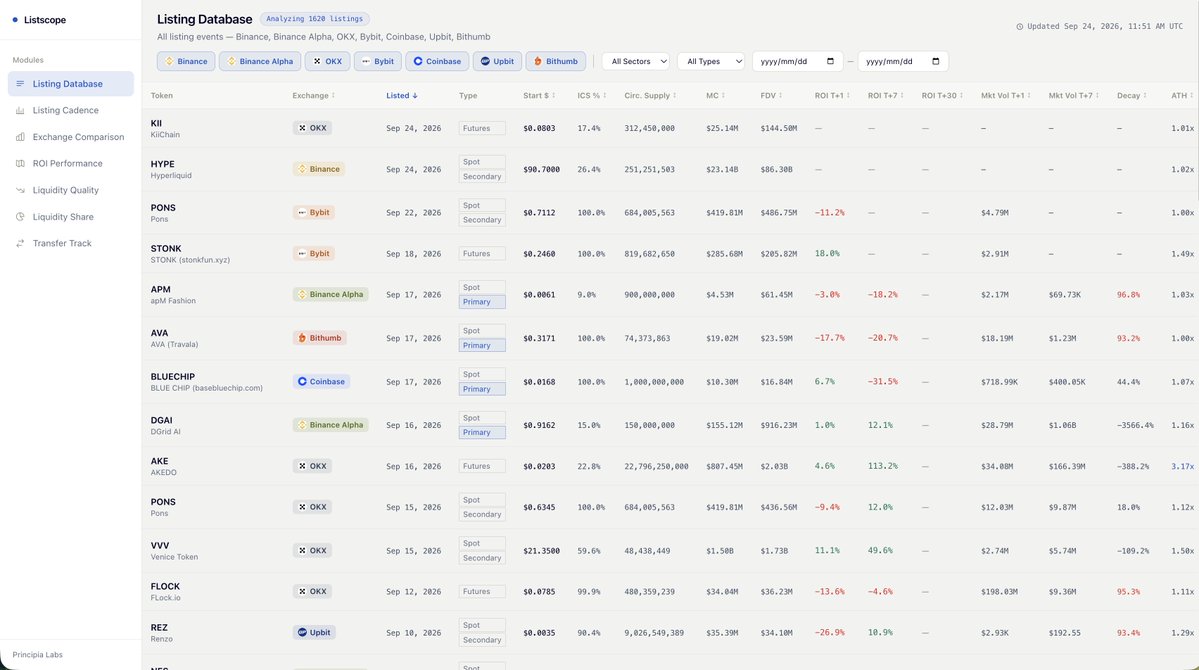Screen dimensions: 1199x670
Task: Click the OKX badge in FLOCK row
Action: [x=312, y=591]
